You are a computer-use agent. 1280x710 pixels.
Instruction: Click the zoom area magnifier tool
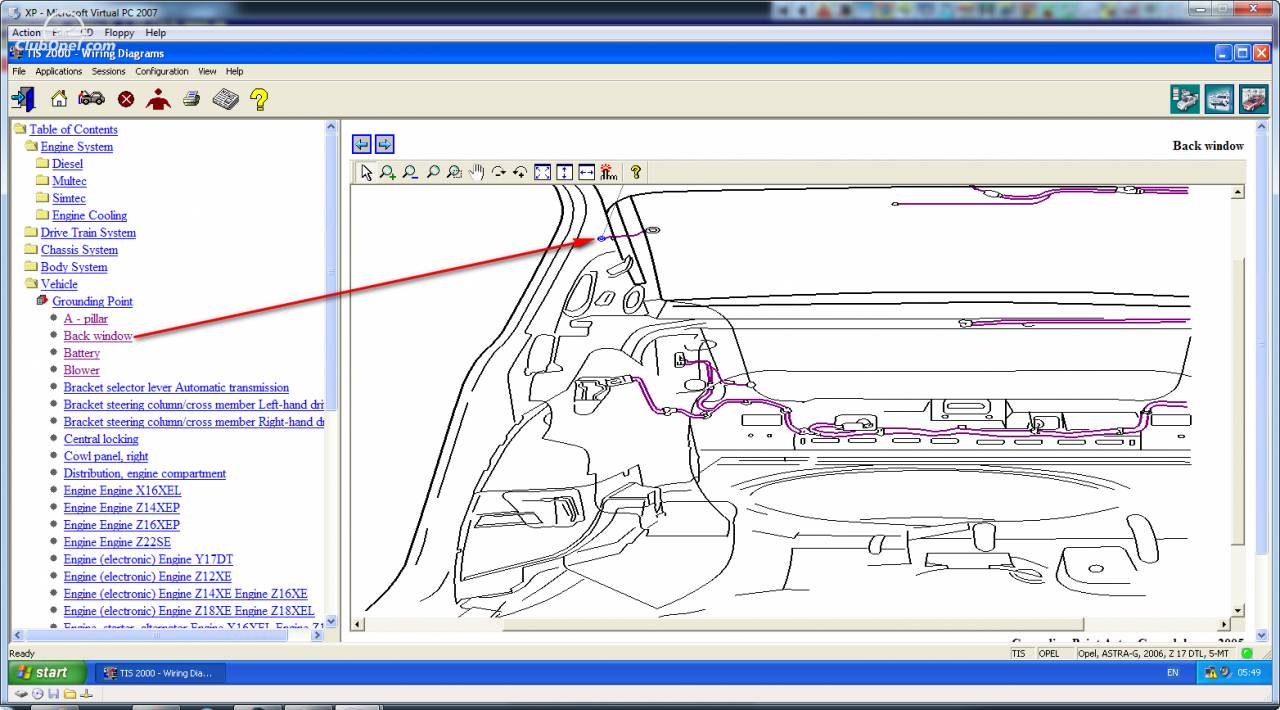(x=454, y=172)
